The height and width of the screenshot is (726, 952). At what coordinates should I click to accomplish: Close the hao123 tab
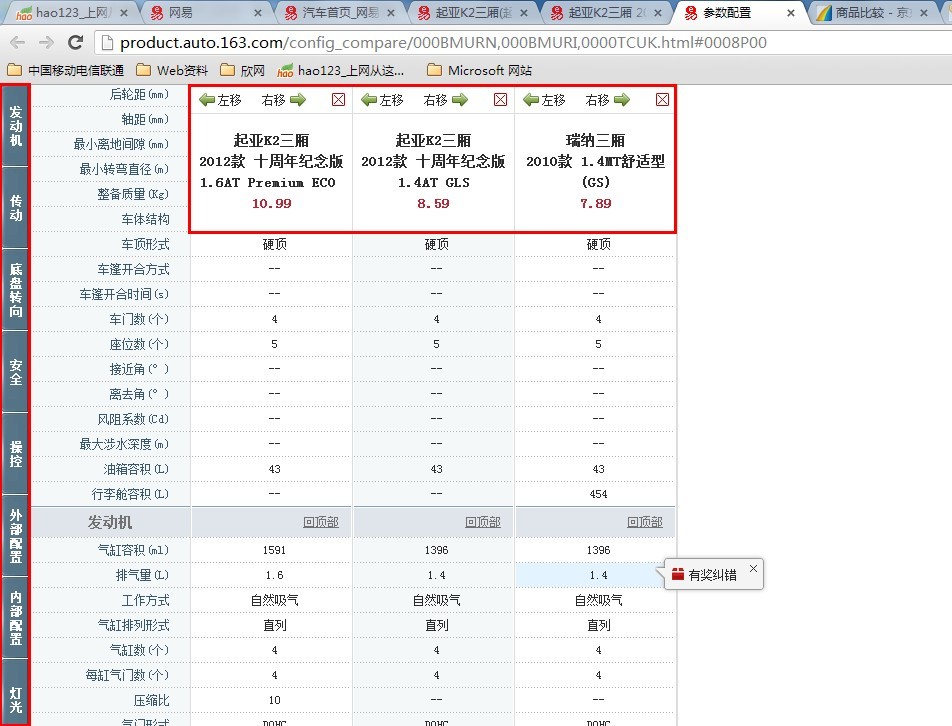click(124, 13)
